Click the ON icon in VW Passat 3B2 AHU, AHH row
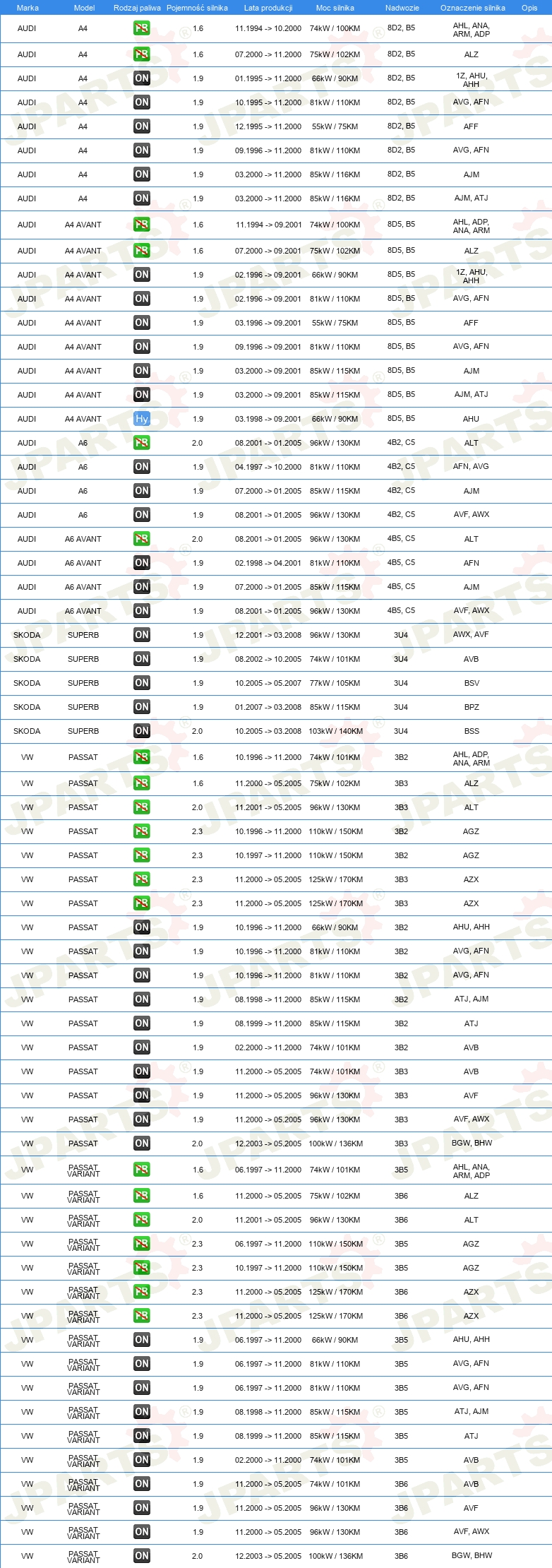This screenshot has height=1568, width=552. [142, 927]
